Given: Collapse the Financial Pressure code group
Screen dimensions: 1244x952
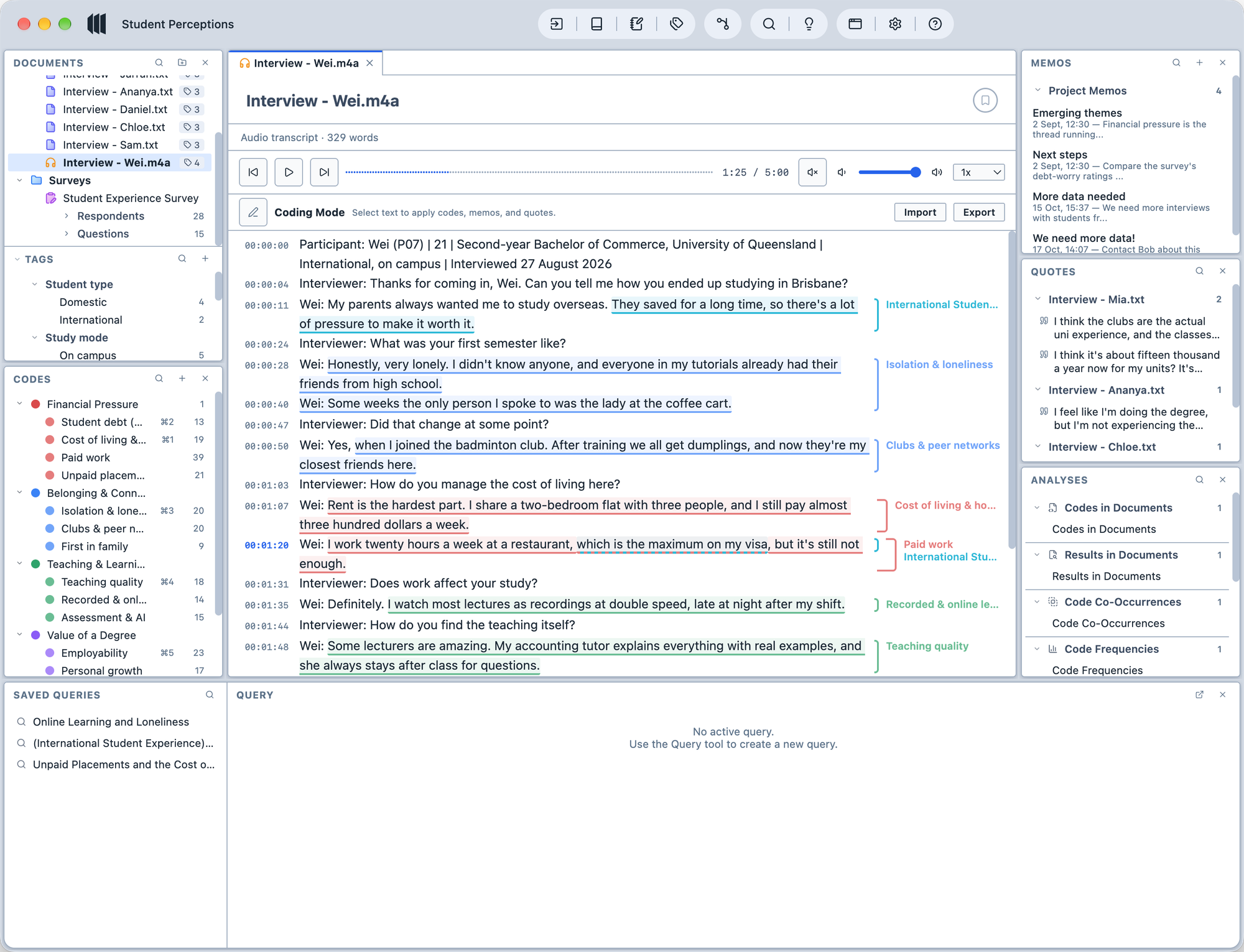Looking at the screenshot, I should 19,404.
